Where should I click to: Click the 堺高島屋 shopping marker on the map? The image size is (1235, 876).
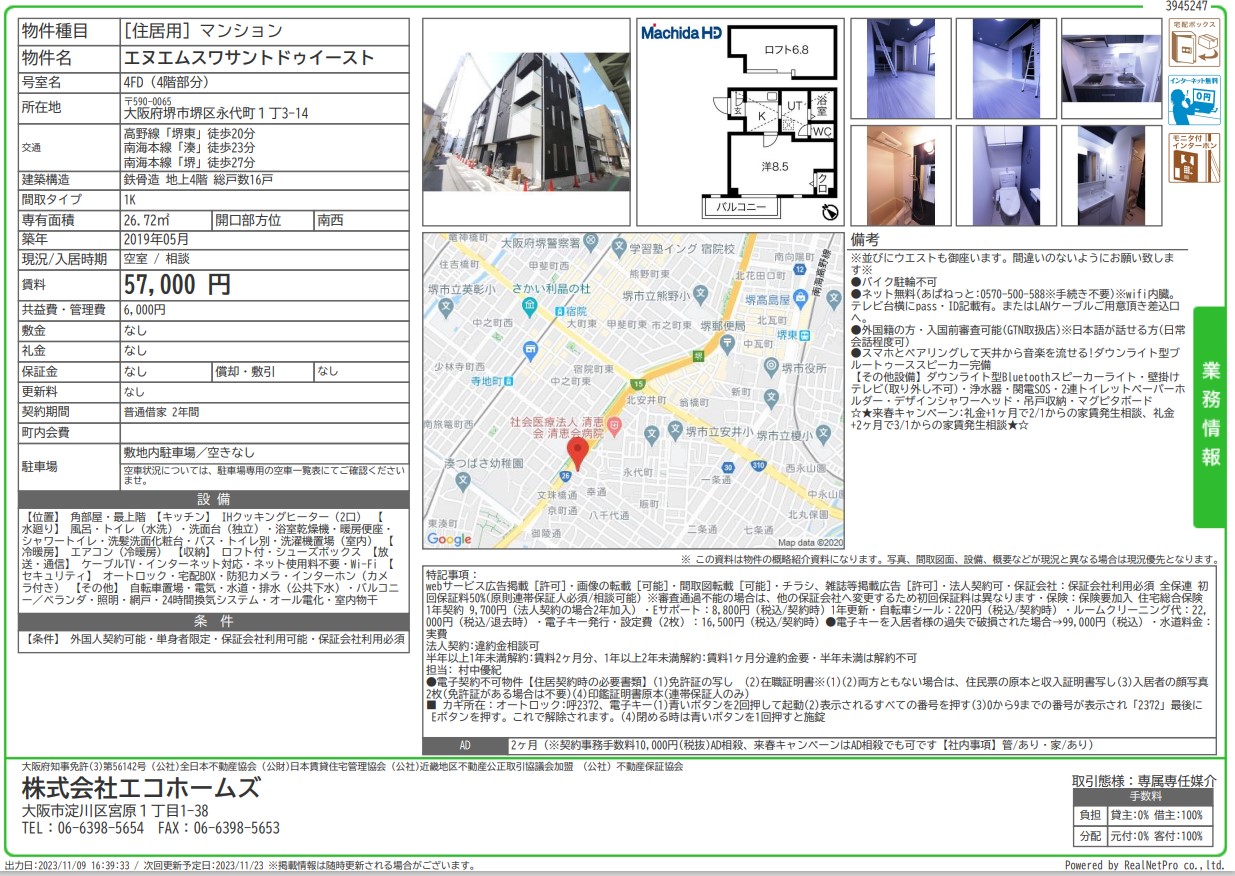[803, 297]
